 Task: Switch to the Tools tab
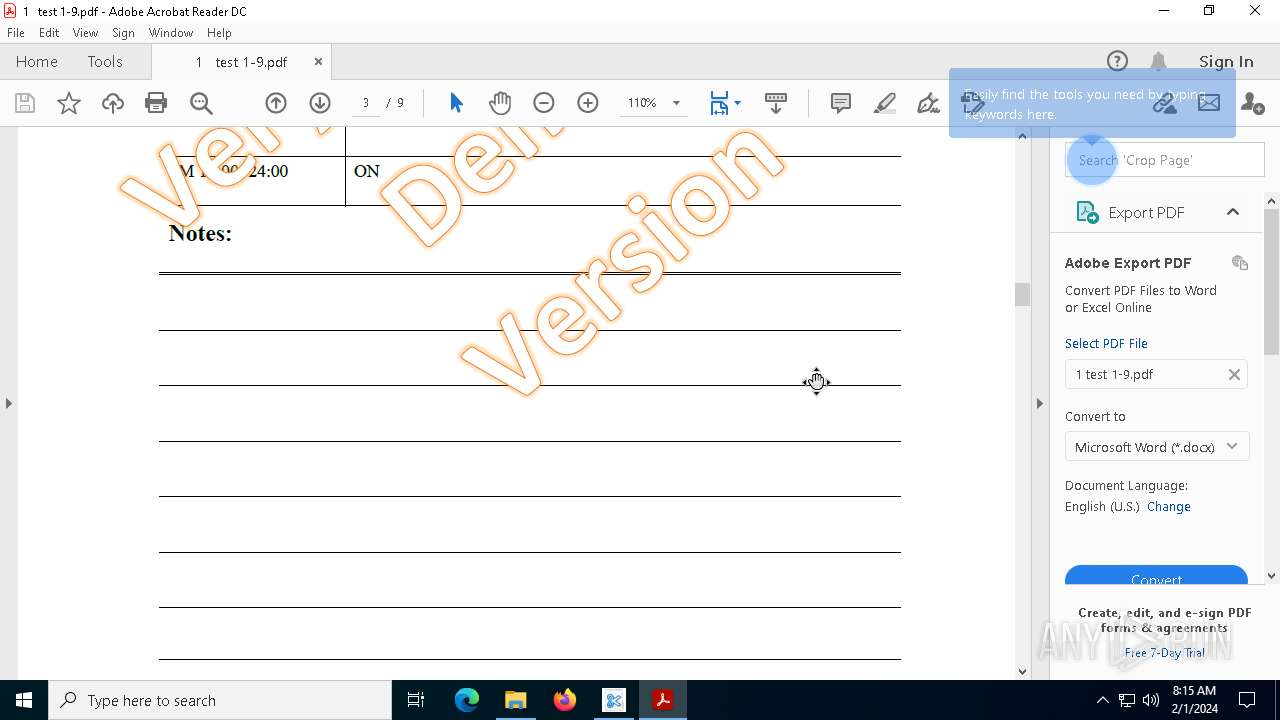click(x=105, y=62)
